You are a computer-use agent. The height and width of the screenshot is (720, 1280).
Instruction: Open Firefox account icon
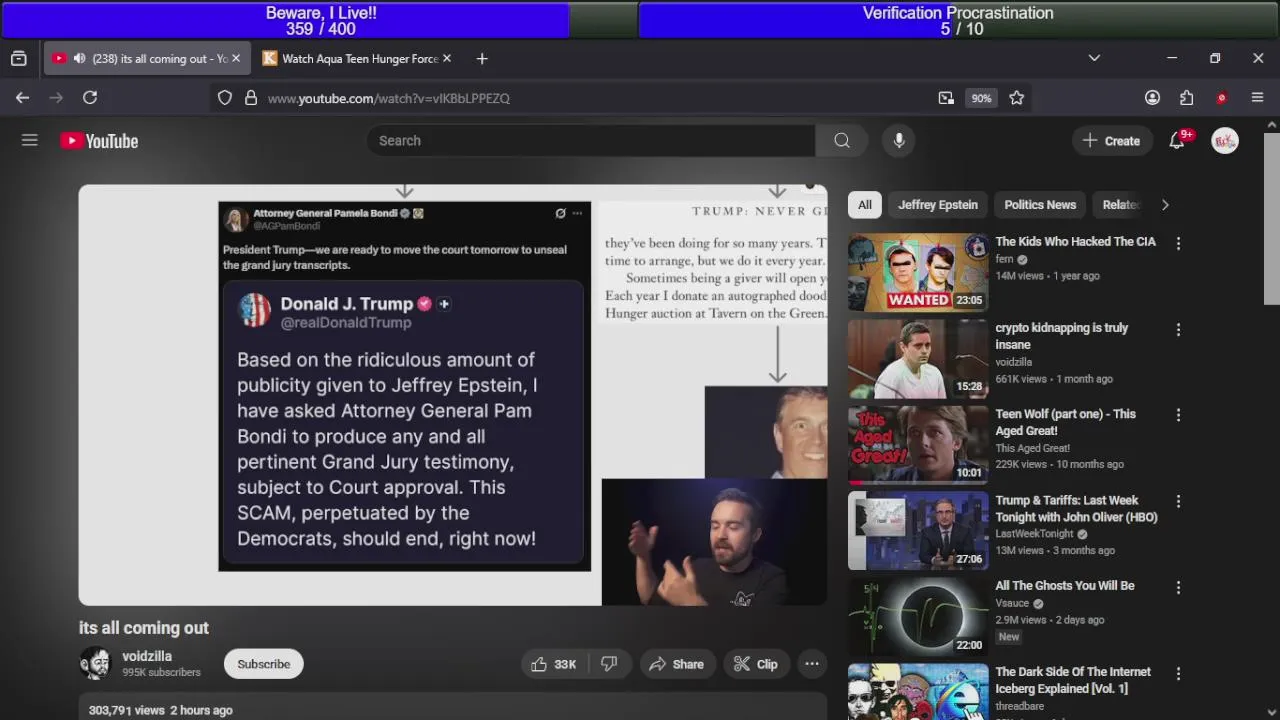point(1152,98)
